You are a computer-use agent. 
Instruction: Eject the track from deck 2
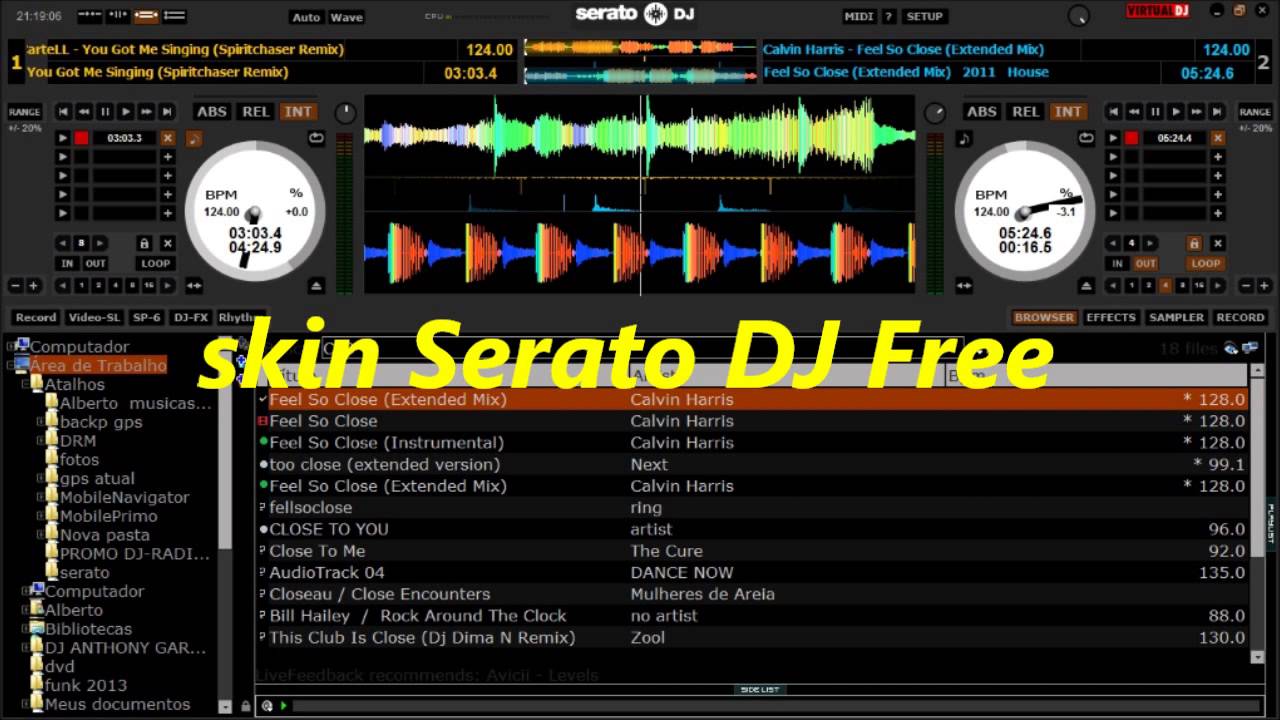tap(1087, 286)
